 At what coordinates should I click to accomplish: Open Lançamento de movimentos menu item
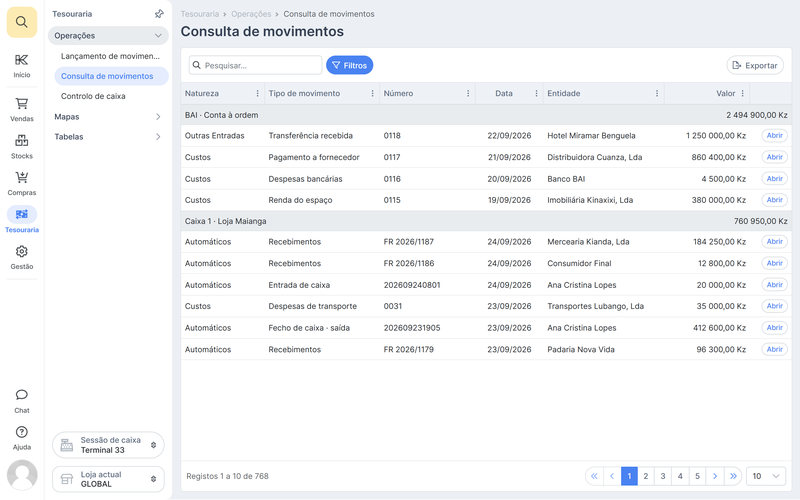point(110,56)
